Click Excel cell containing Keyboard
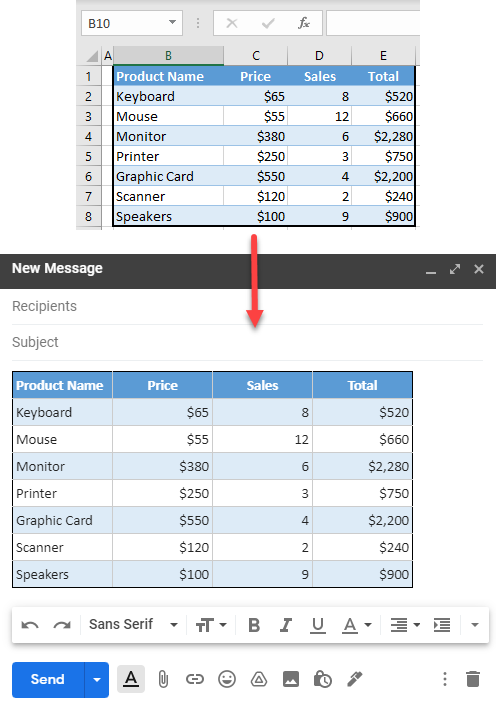496x701 pixels. click(169, 96)
